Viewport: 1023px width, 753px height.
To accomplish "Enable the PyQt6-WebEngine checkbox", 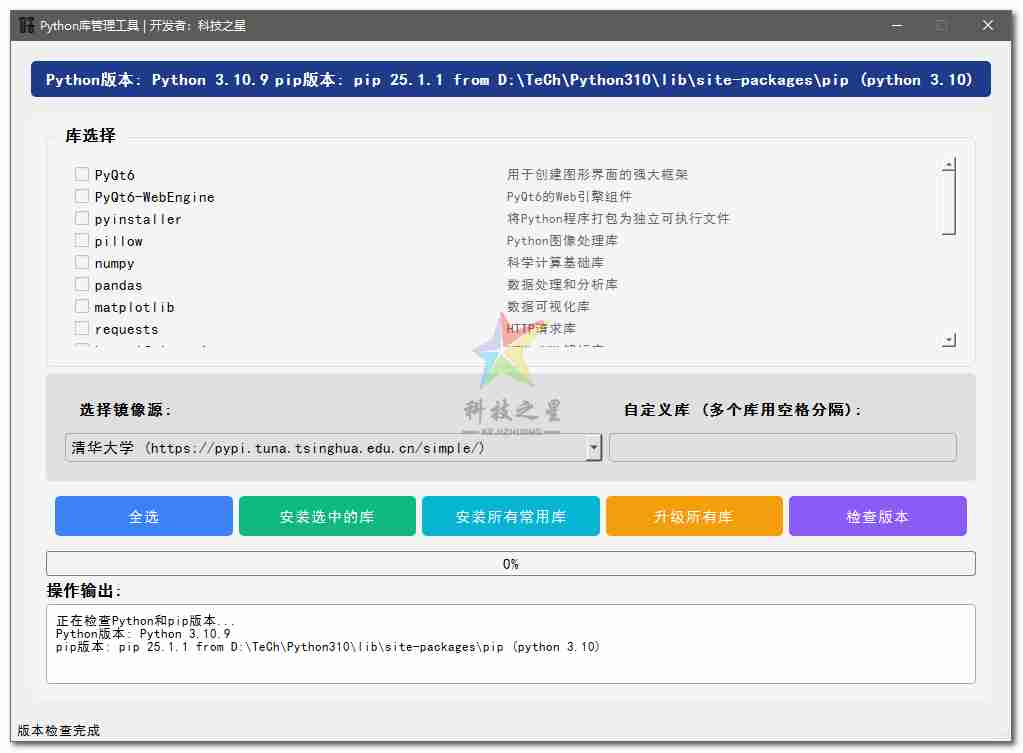I will (x=82, y=197).
